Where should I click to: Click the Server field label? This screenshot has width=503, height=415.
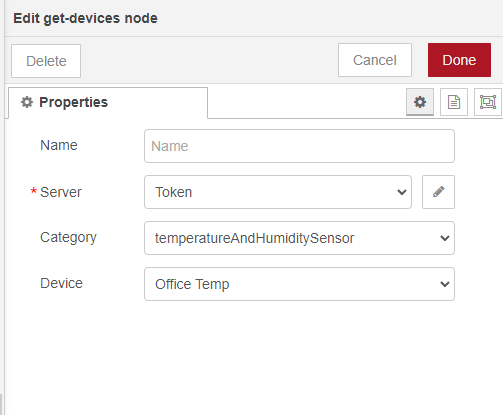click(61, 192)
